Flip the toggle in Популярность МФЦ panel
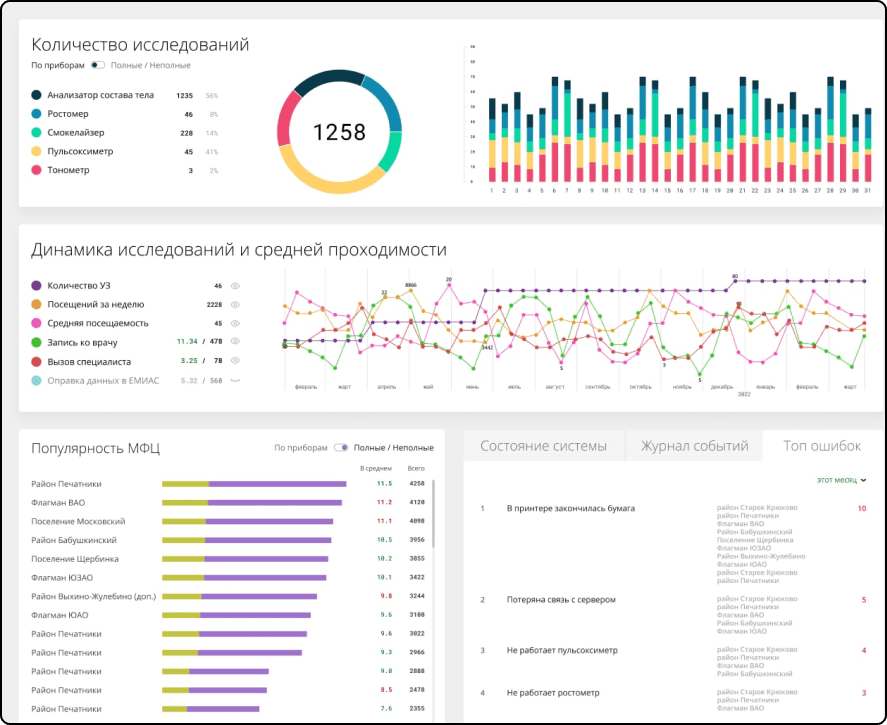 click(341, 447)
